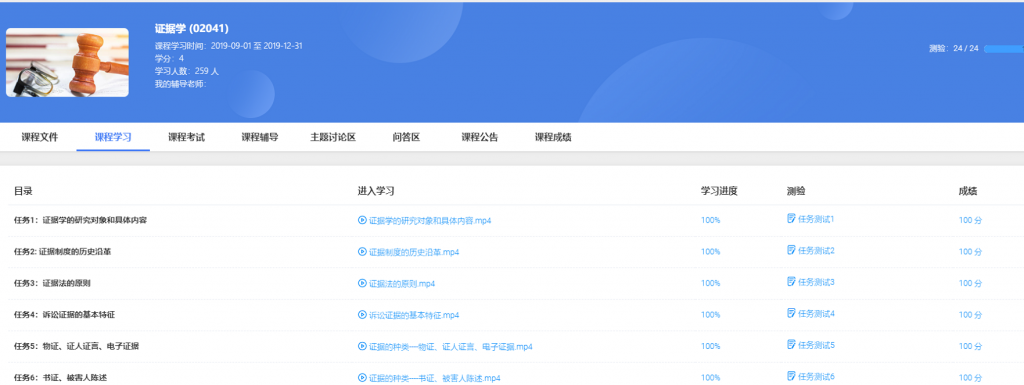
Task: Click play icon for 证据法的原则.mp4
Action: click(x=362, y=283)
